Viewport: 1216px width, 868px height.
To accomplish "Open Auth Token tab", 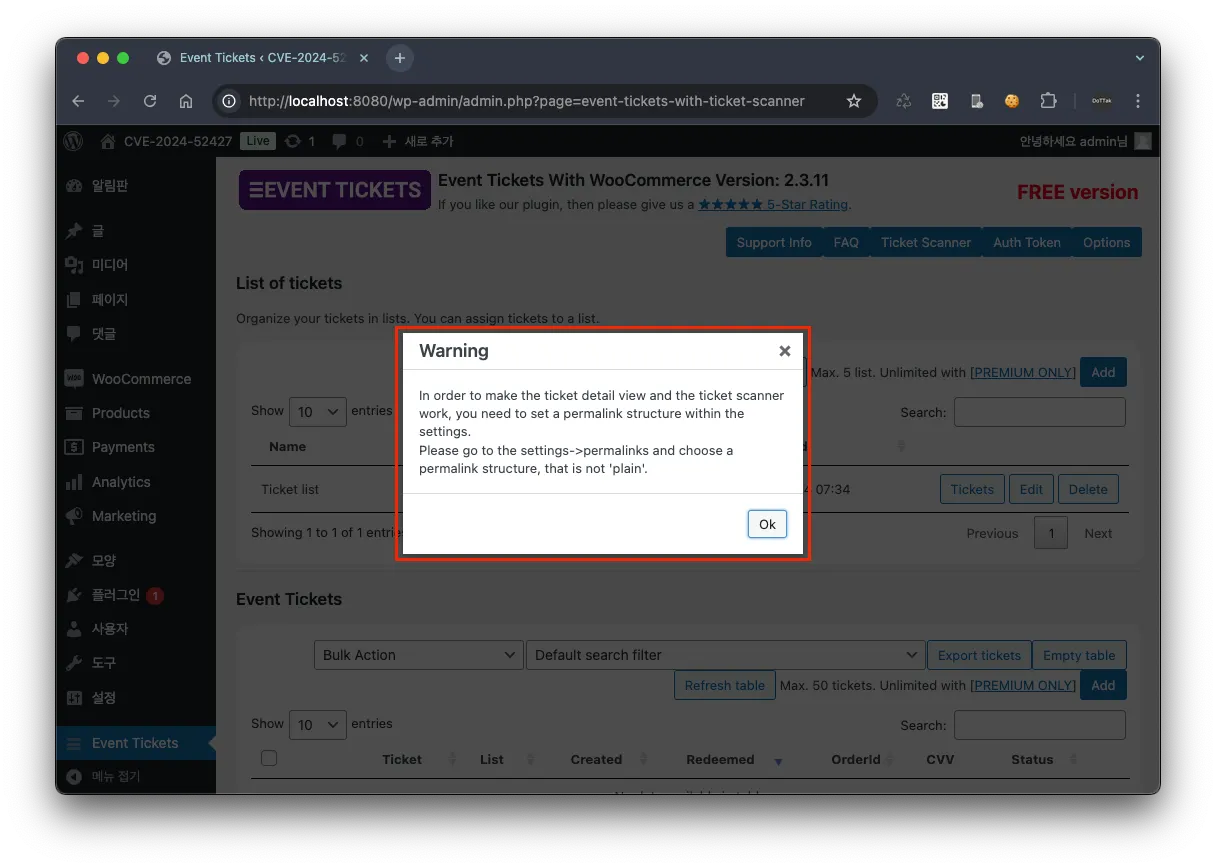I will [1027, 243].
